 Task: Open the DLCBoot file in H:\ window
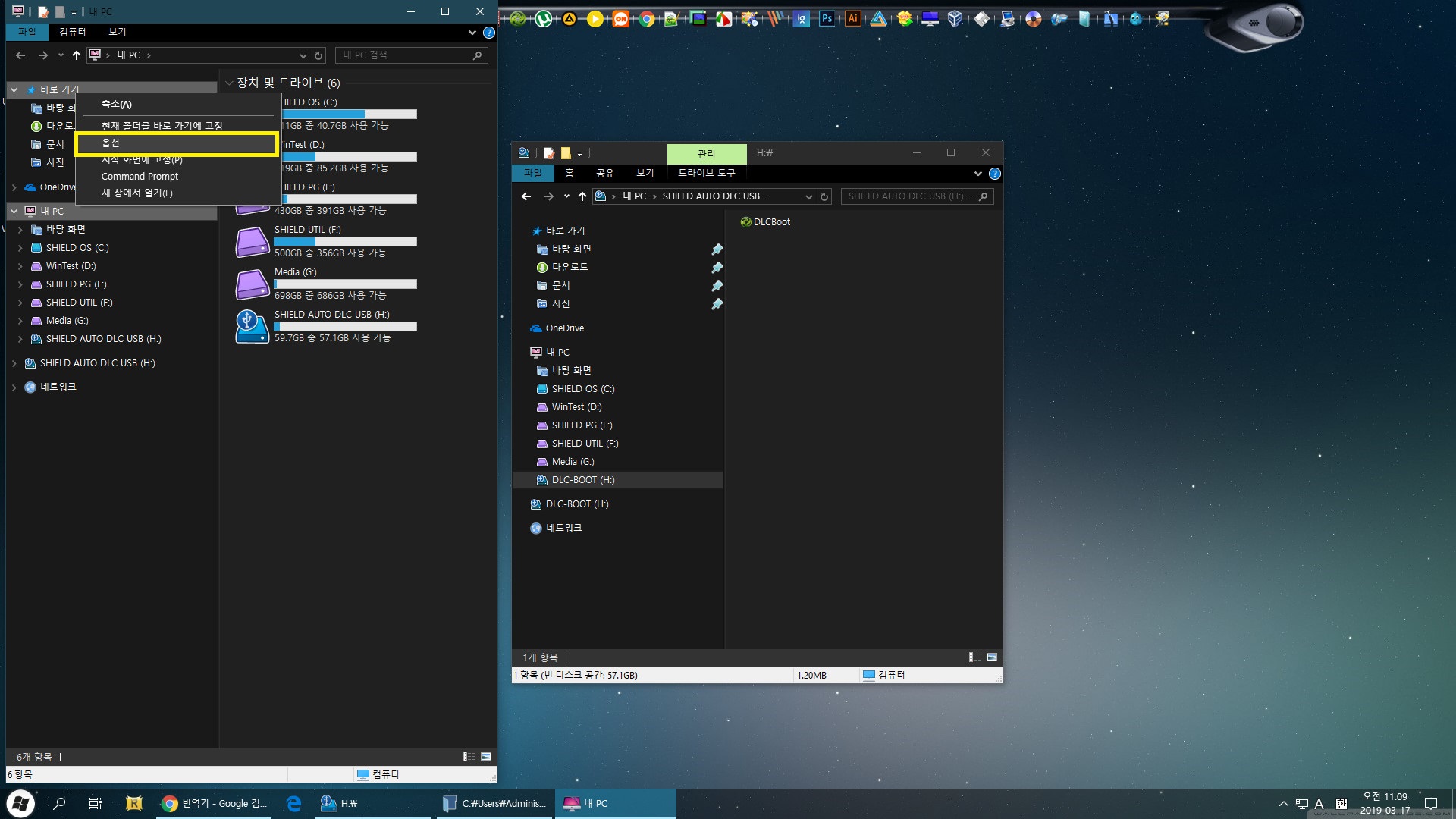pyautogui.click(x=765, y=222)
